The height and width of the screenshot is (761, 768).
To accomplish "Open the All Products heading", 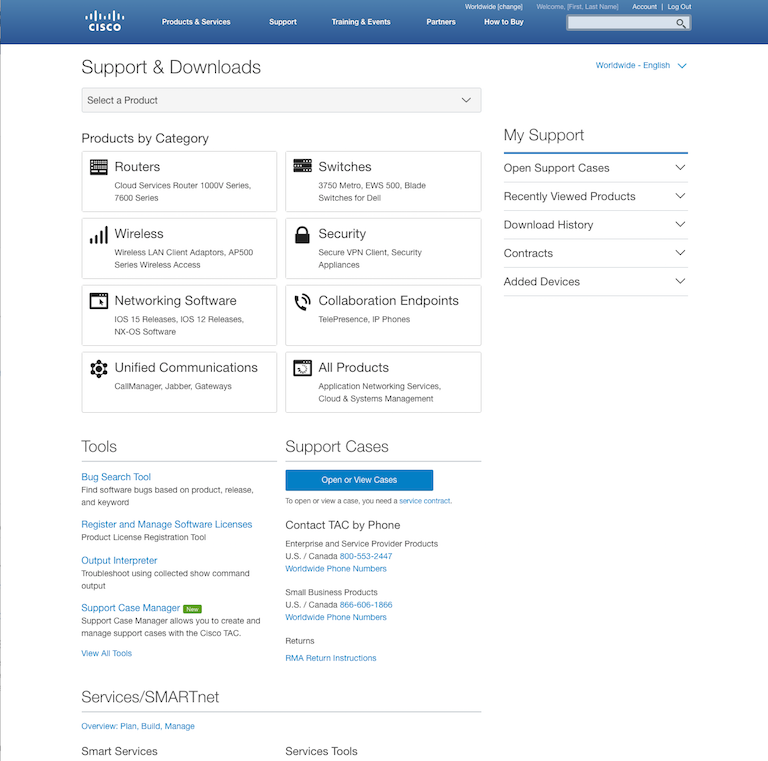I will pos(354,368).
